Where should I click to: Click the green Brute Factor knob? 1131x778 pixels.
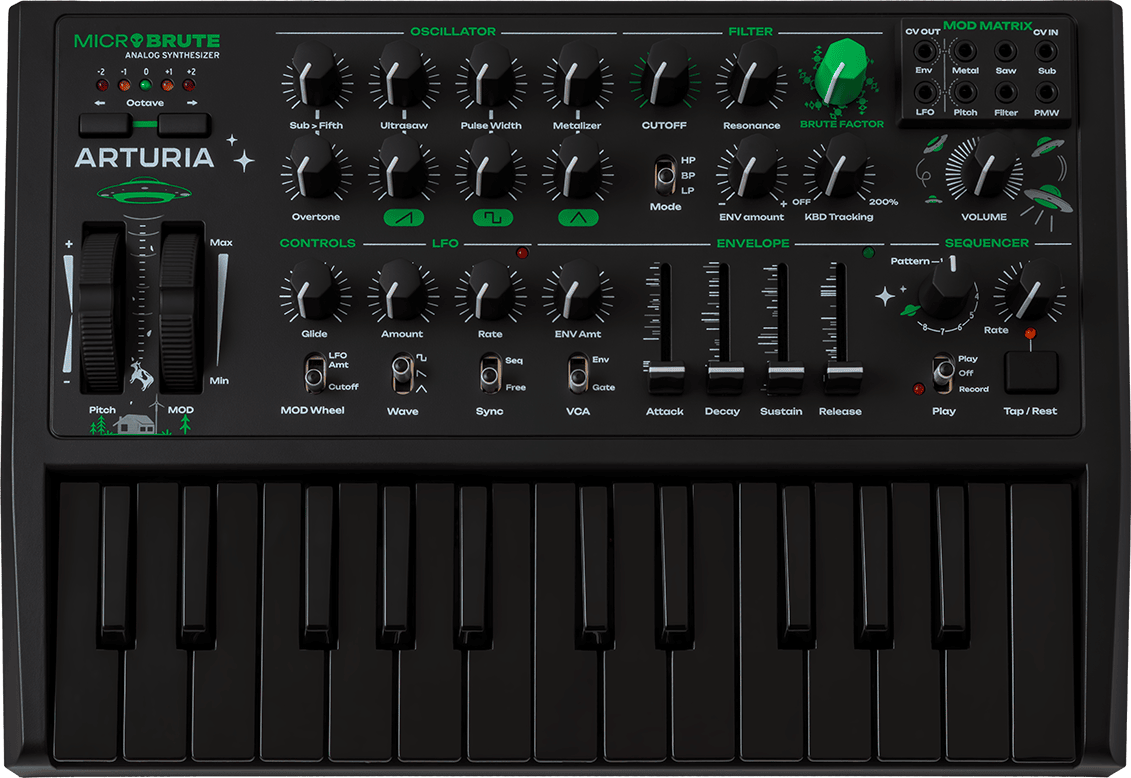[x=840, y=72]
